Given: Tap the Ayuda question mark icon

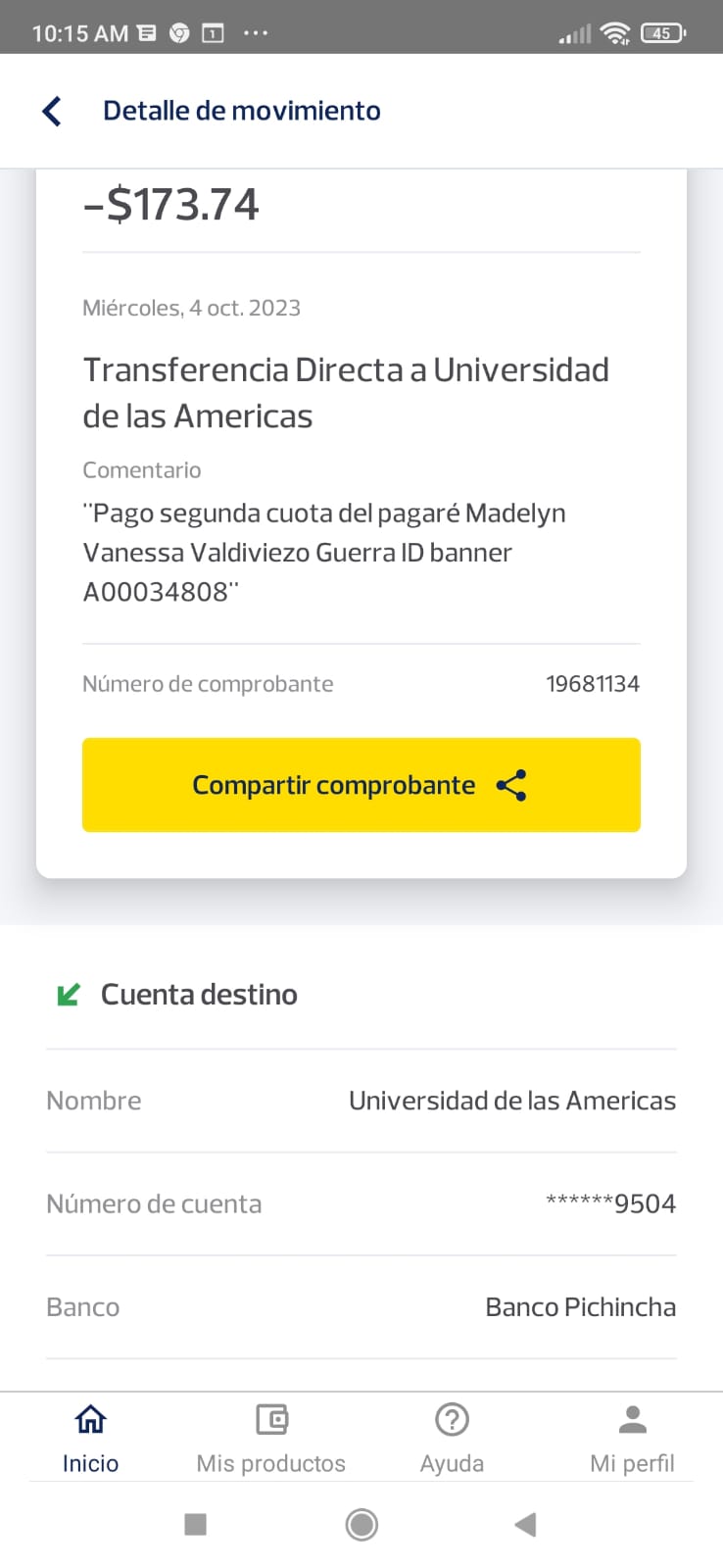Looking at the screenshot, I should pyautogui.click(x=452, y=1419).
